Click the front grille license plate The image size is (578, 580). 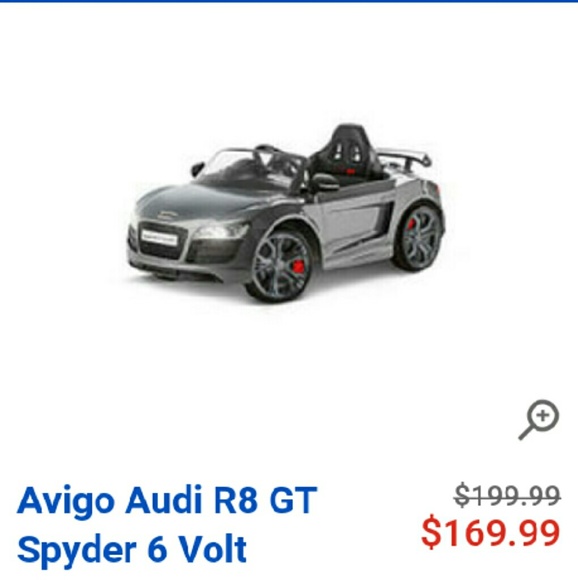click(x=159, y=237)
